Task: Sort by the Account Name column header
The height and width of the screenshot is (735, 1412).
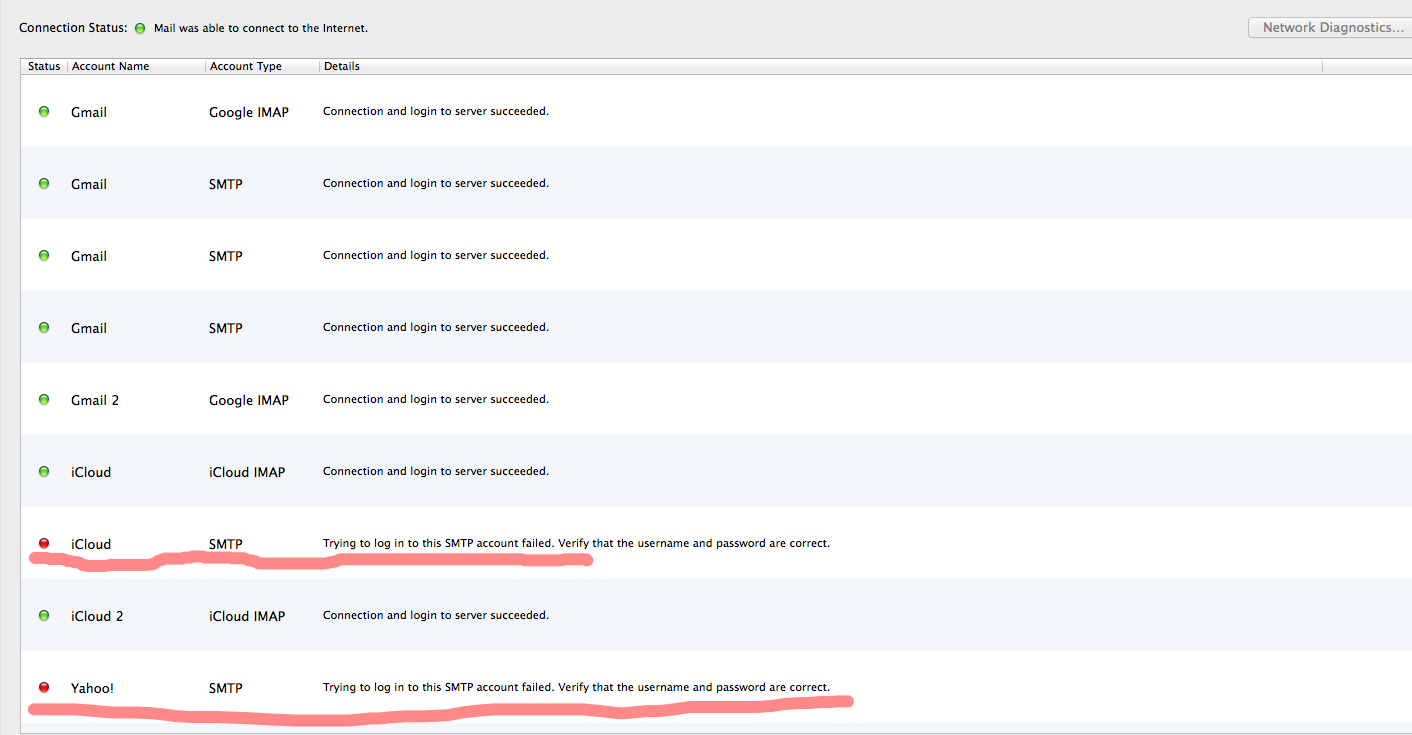Action: [136, 66]
